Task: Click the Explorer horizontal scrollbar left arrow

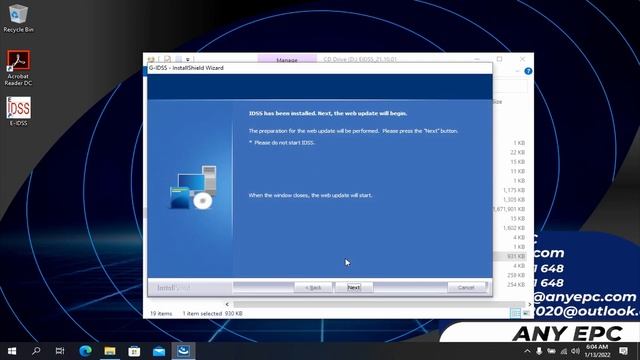Action: point(227,304)
